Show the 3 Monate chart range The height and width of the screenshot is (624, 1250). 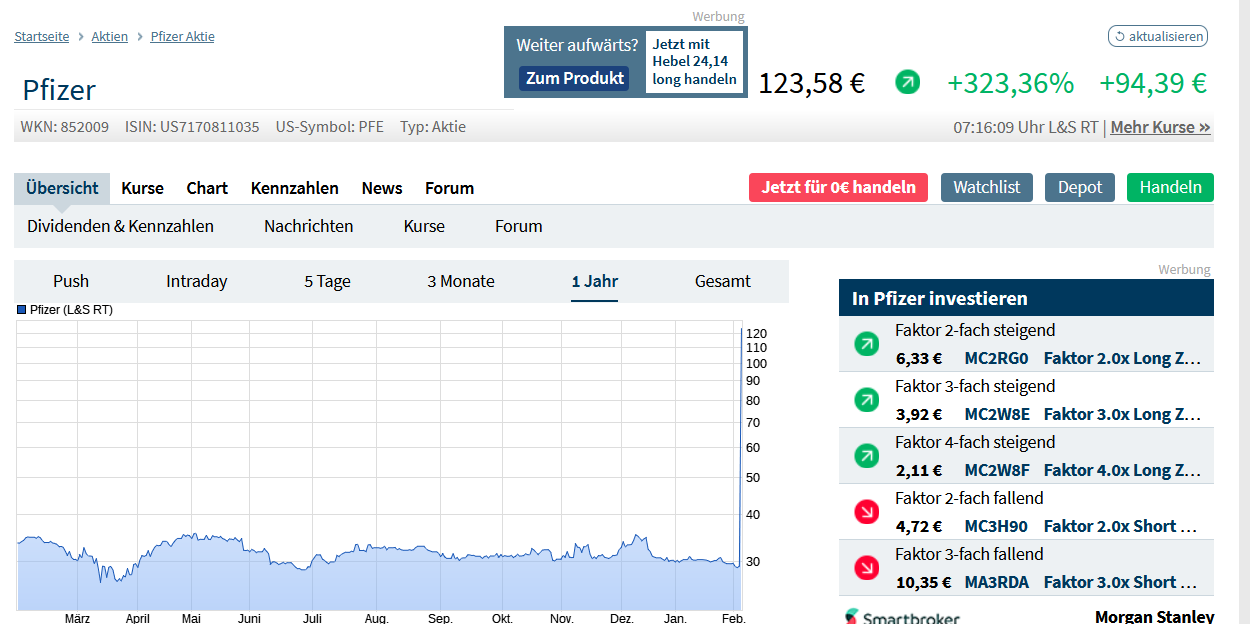[x=461, y=281]
